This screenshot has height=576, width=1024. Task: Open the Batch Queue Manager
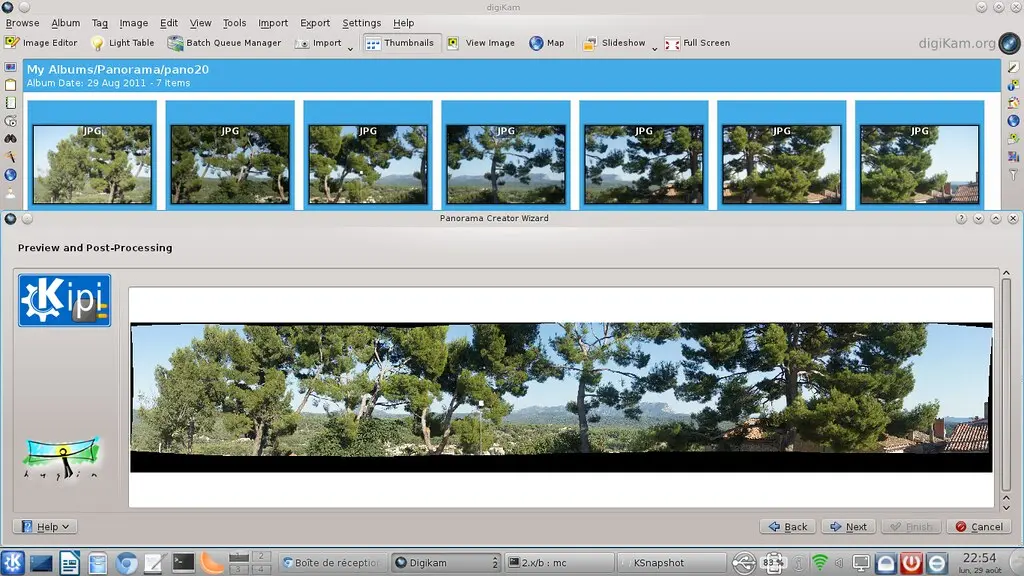pyautogui.click(x=225, y=43)
